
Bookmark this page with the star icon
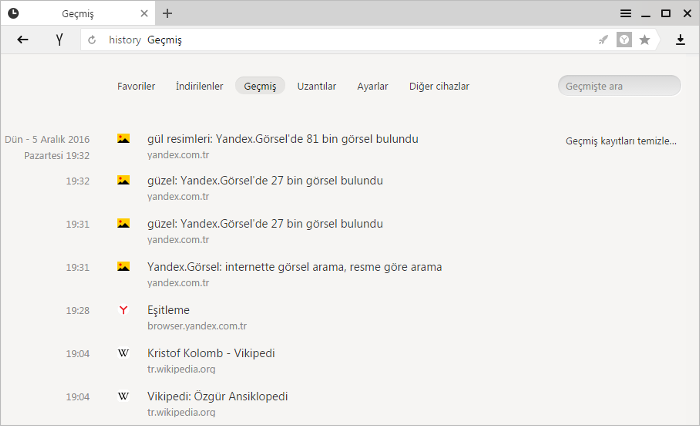point(645,40)
